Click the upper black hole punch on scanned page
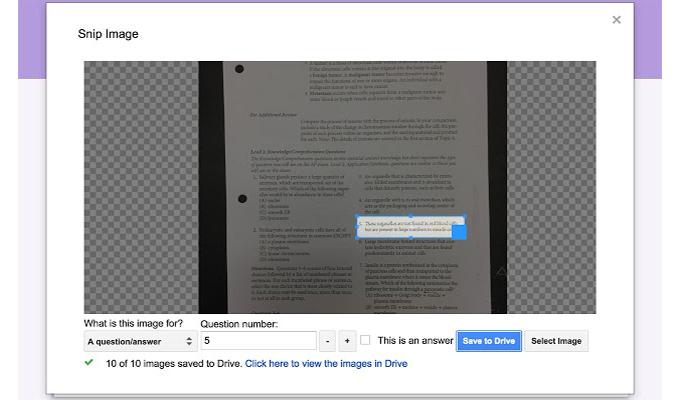The height and width of the screenshot is (400, 680). pos(239,69)
